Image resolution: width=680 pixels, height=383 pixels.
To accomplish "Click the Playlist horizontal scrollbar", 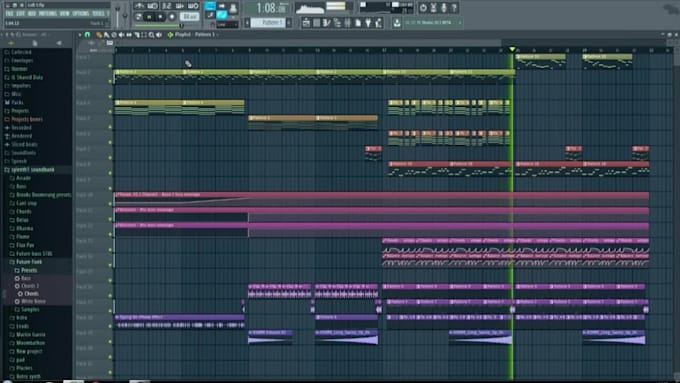I will (x=309, y=43).
